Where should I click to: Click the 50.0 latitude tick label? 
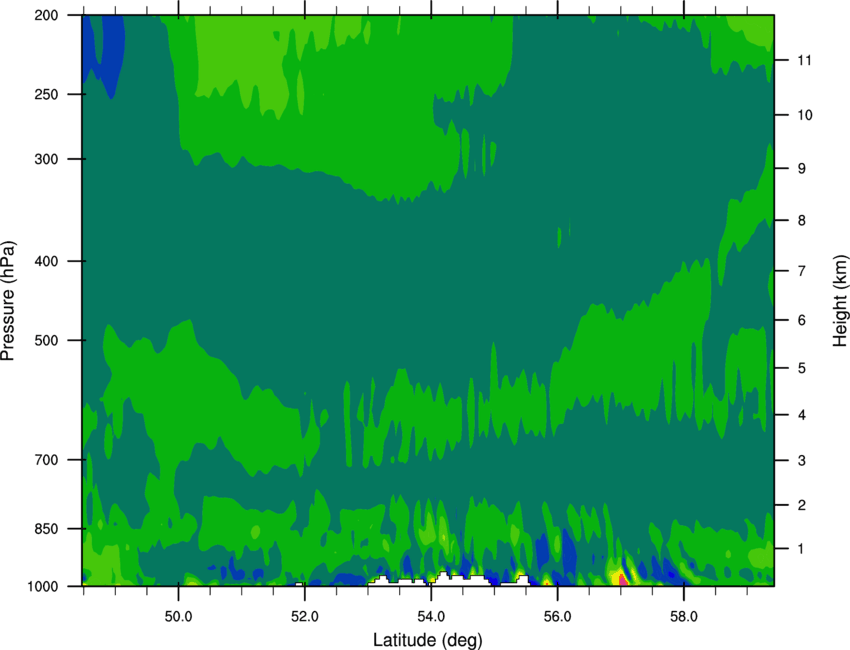coord(178,616)
